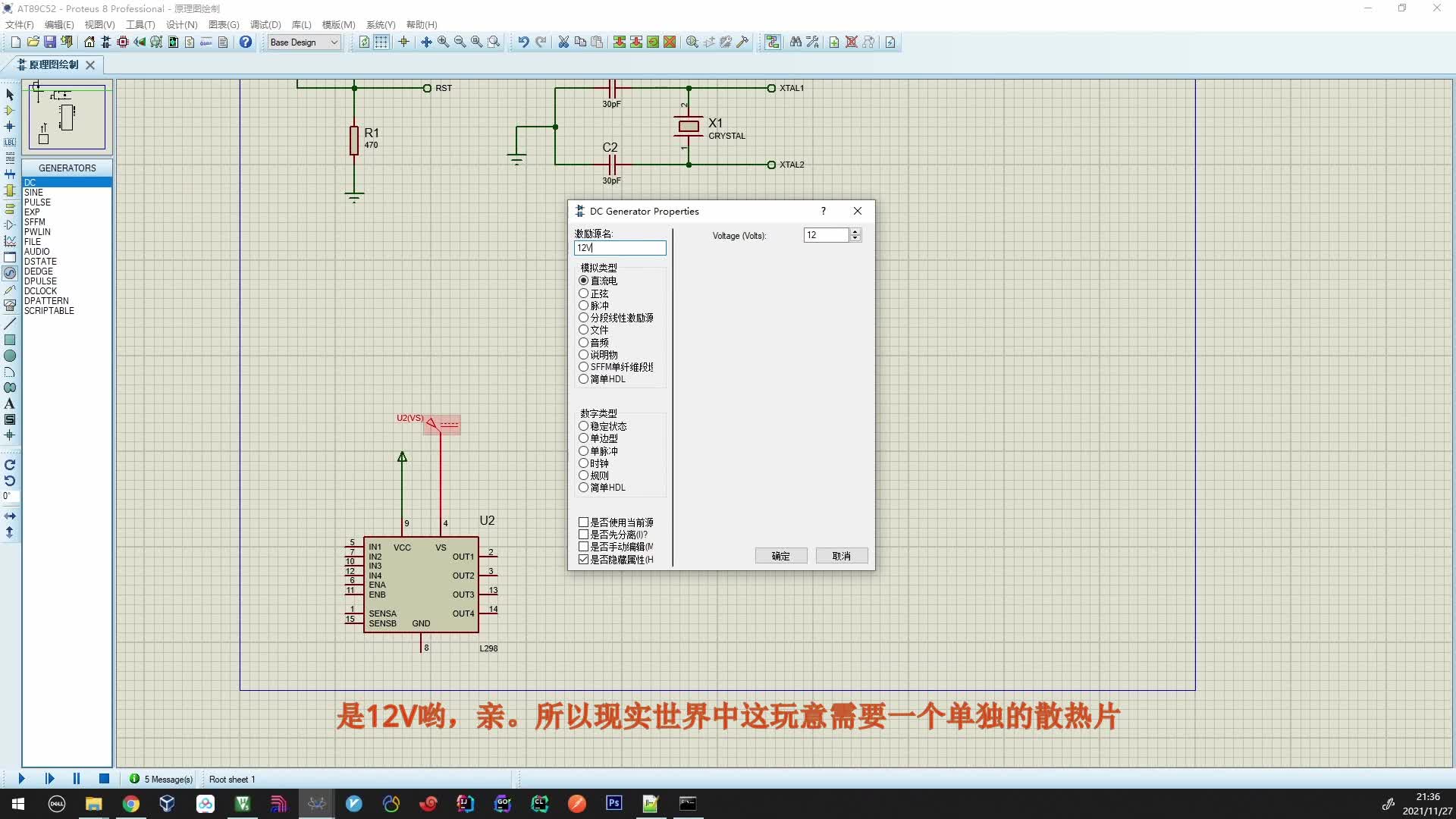Click the Save project toolbar icon
The image size is (1456, 819).
point(49,42)
